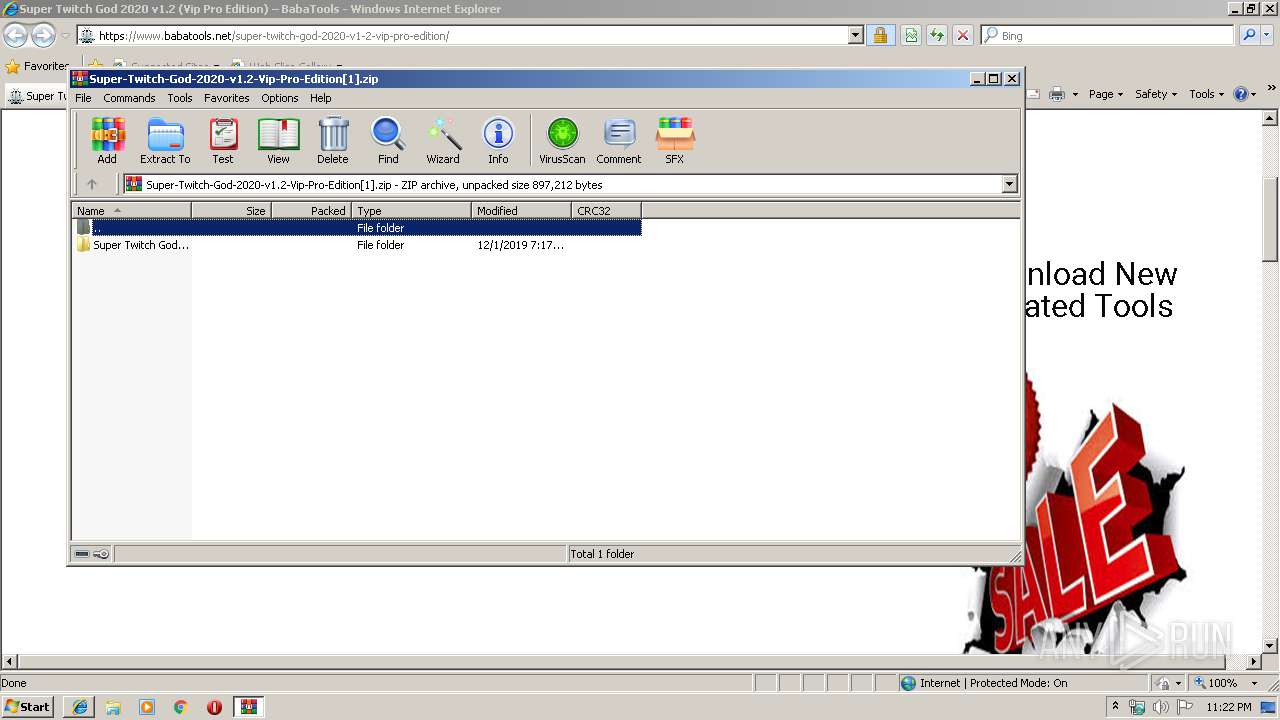Select the parent '..' folder row

pos(357,228)
